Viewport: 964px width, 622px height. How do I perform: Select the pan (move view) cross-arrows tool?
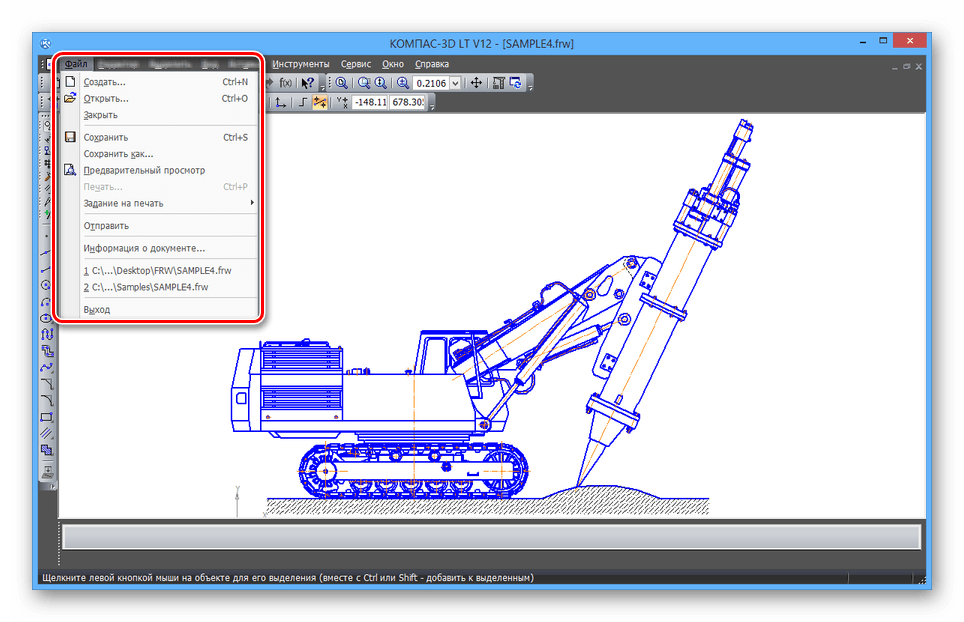[x=477, y=83]
